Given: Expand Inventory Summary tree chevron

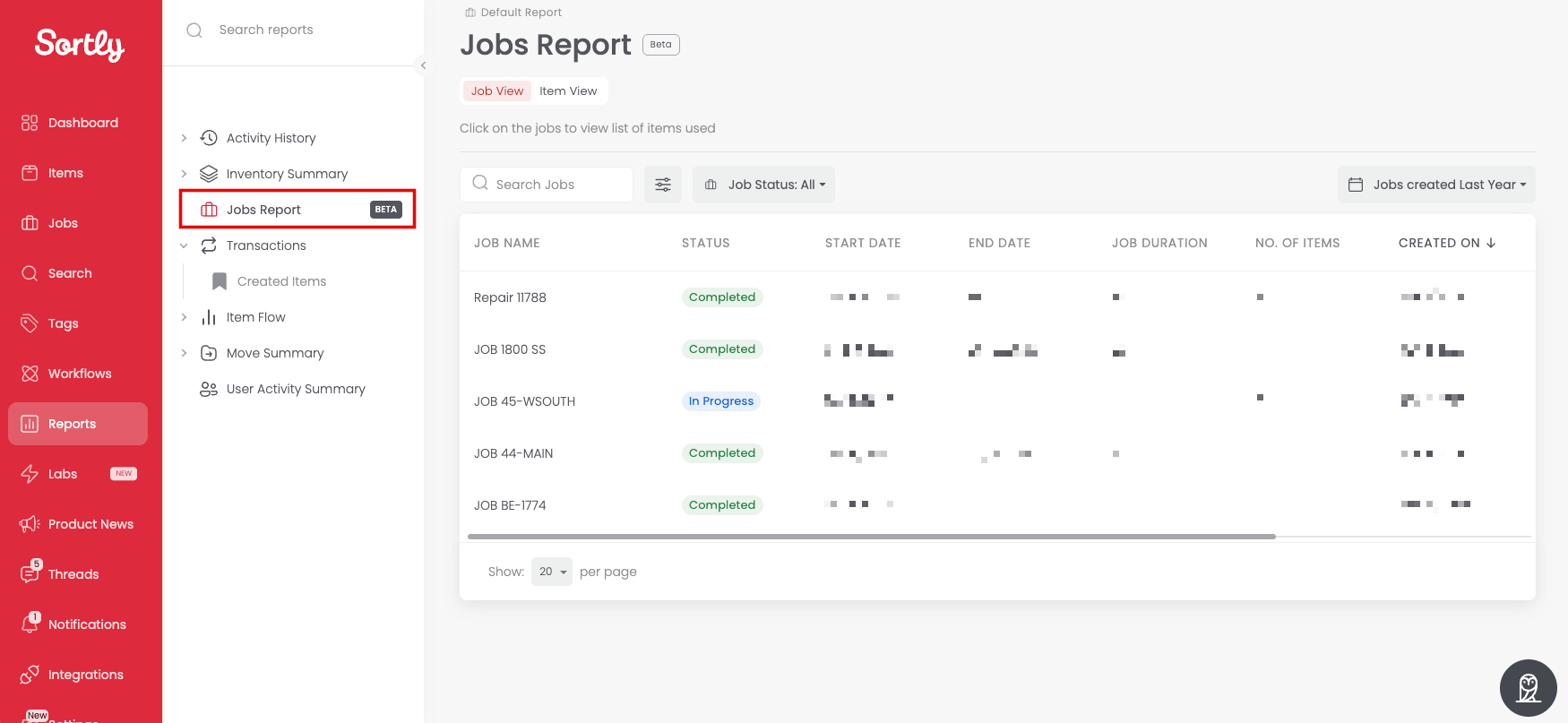Looking at the screenshot, I should [x=184, y=174].
